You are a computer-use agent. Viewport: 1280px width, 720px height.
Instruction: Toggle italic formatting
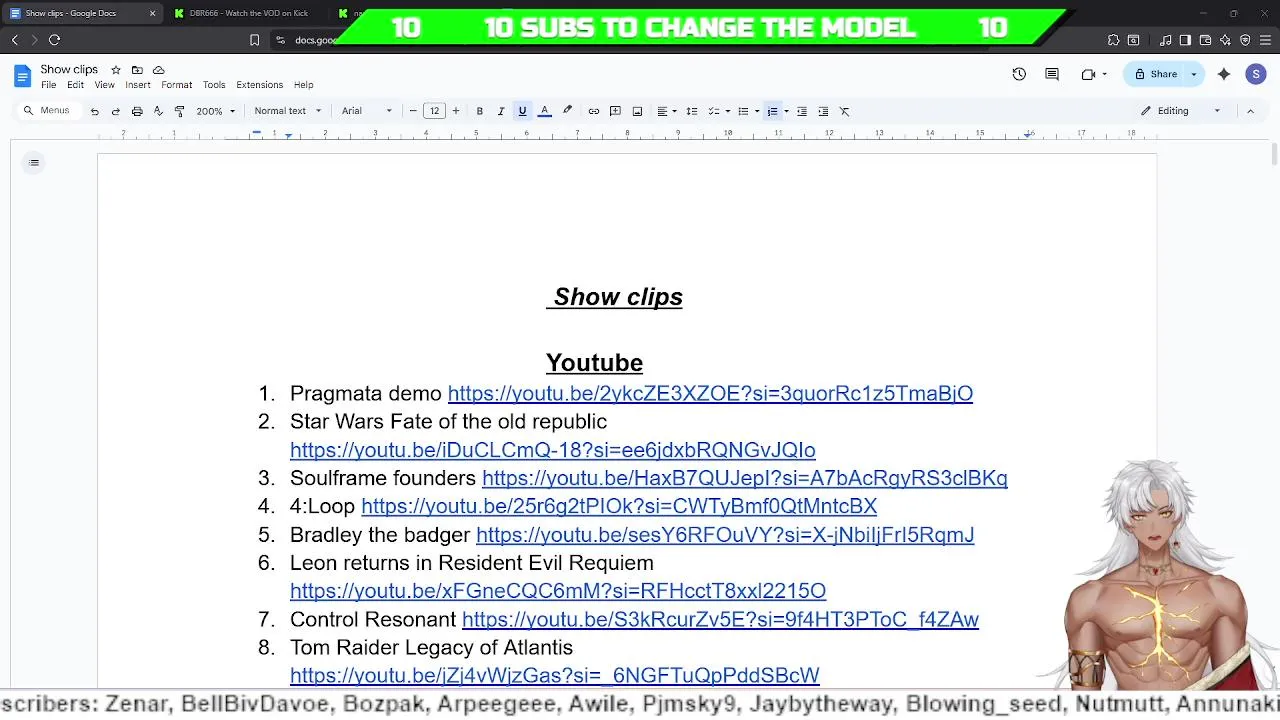[501, 111]
